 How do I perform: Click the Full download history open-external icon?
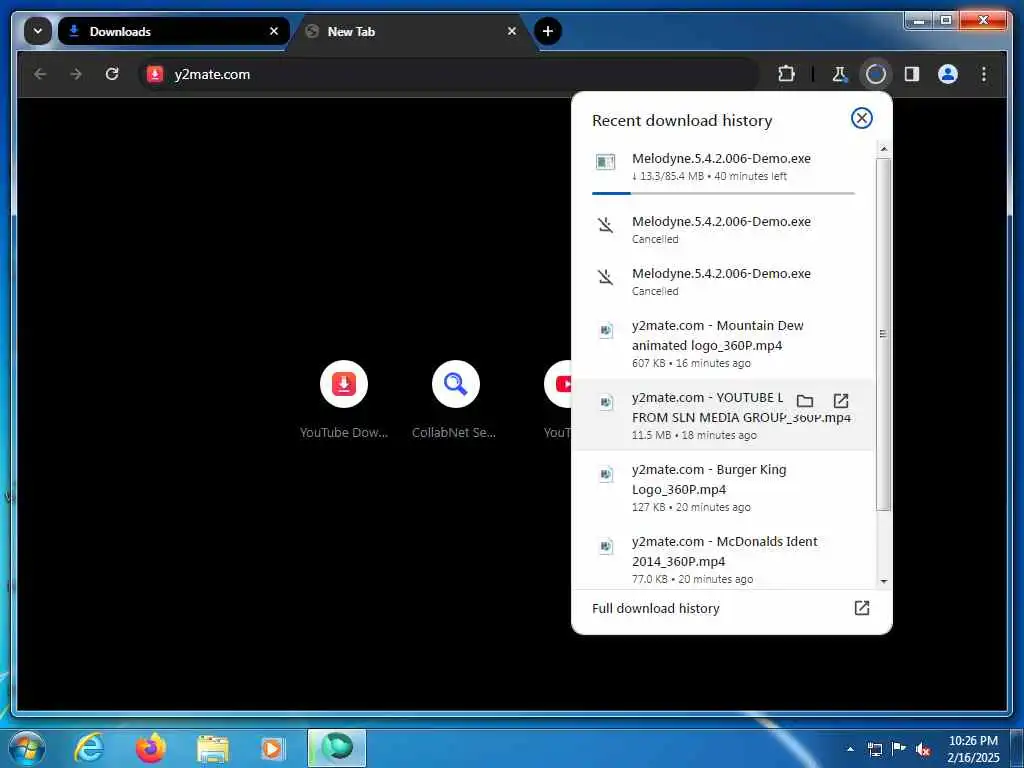tap(861, 609)
